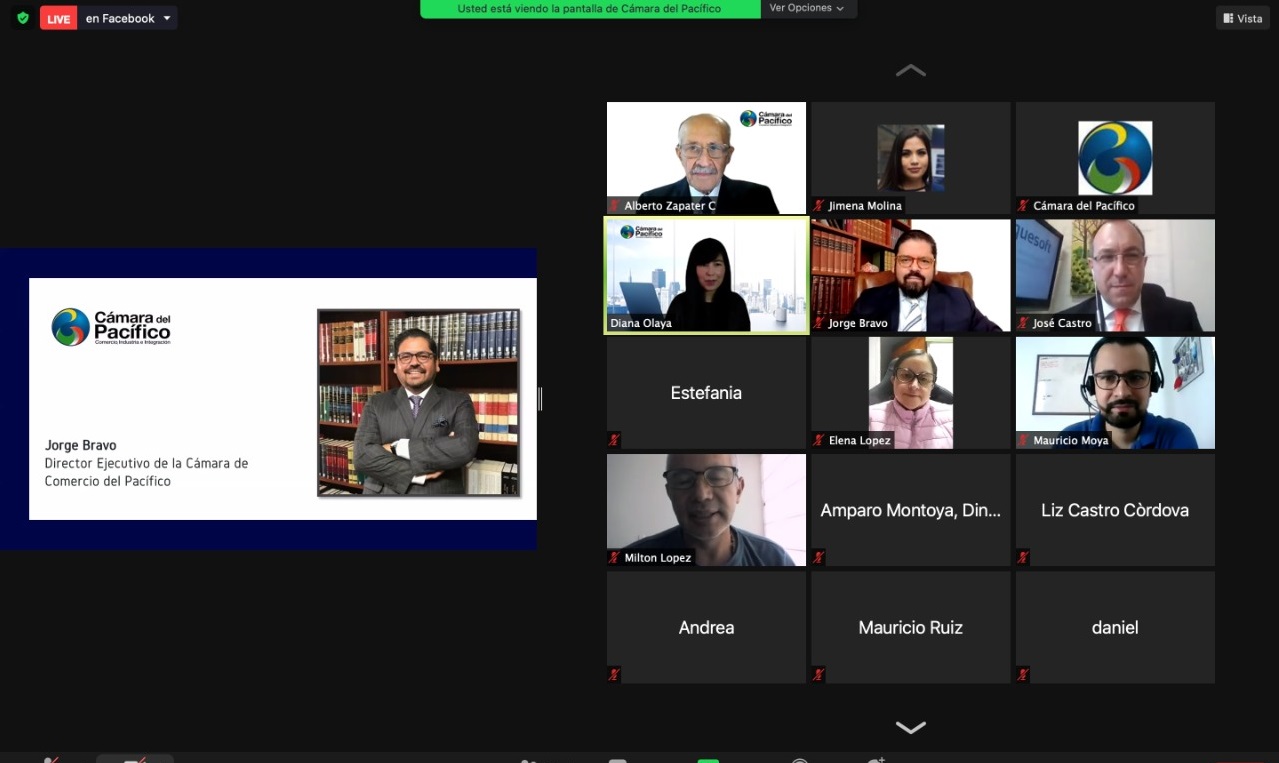The height and width of the screenshot is (763, 1279).
Task: Select Milton Lopez video tile
Action: (x=706, y=510)
